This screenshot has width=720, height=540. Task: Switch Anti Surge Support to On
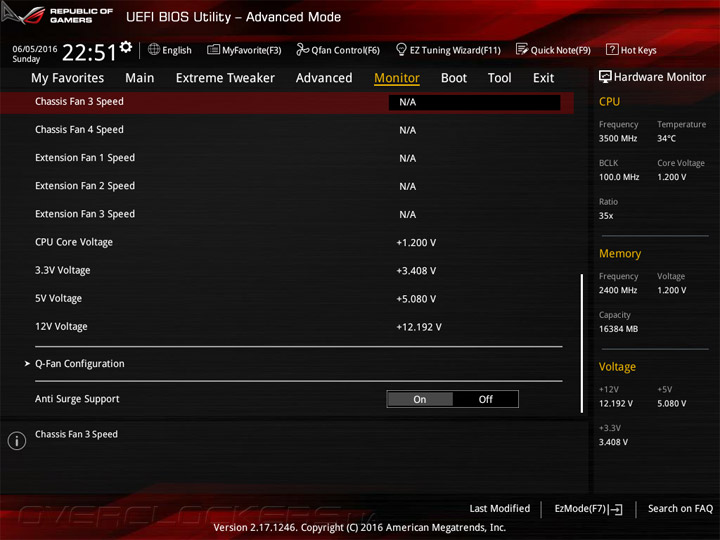[x=420, y=399]
